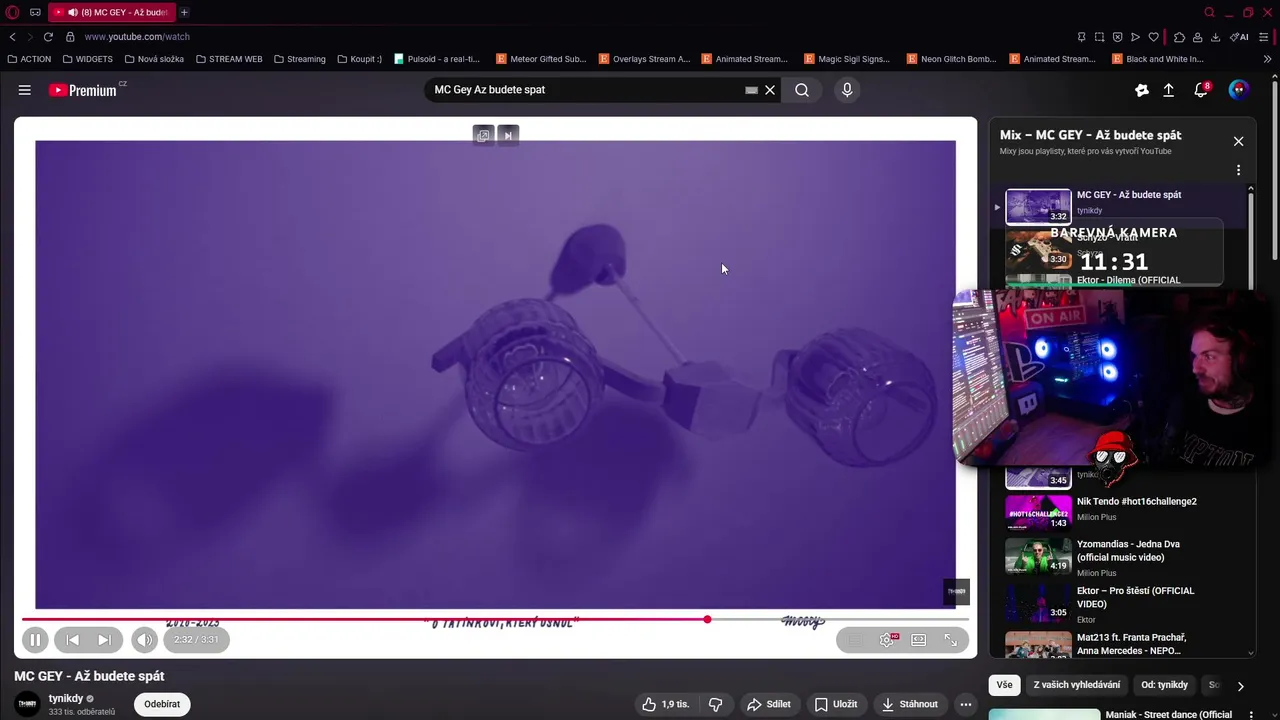This screenshot has width=1280, height=720.
Task: Open Meteor Gifted Sub bookmark
Action: (541, 59)
